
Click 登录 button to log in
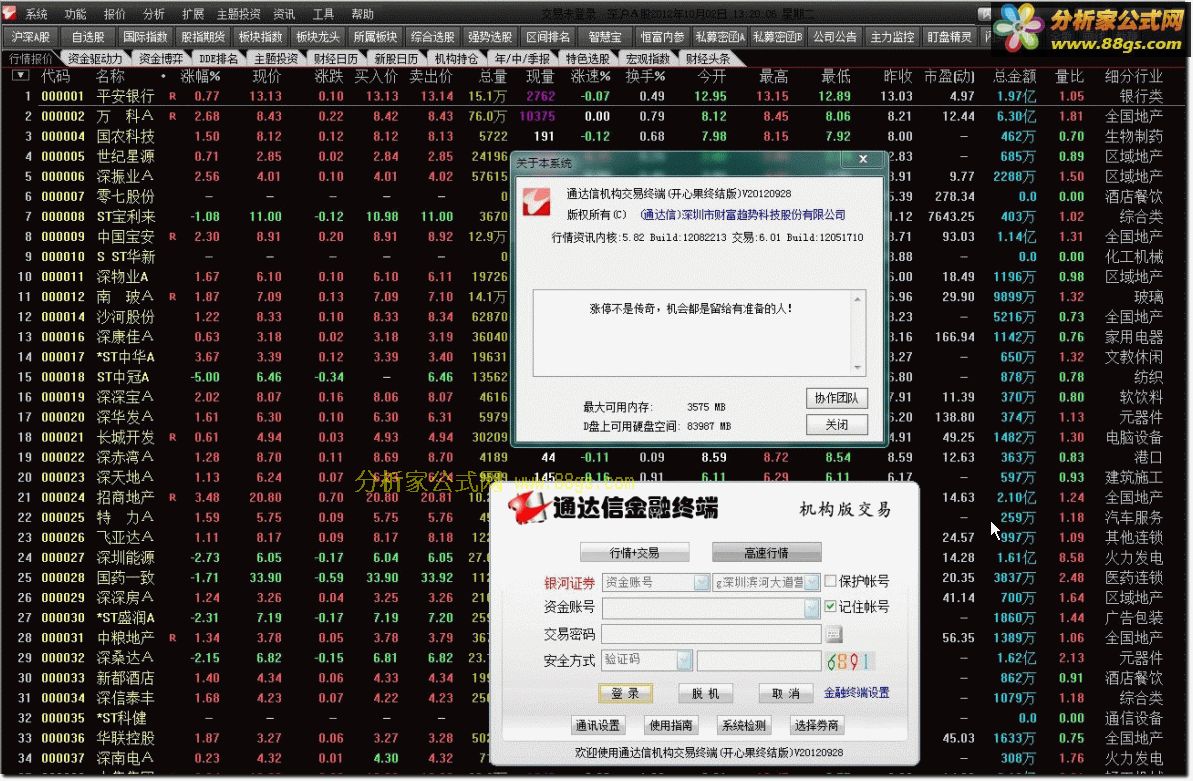tap(625, 693)
